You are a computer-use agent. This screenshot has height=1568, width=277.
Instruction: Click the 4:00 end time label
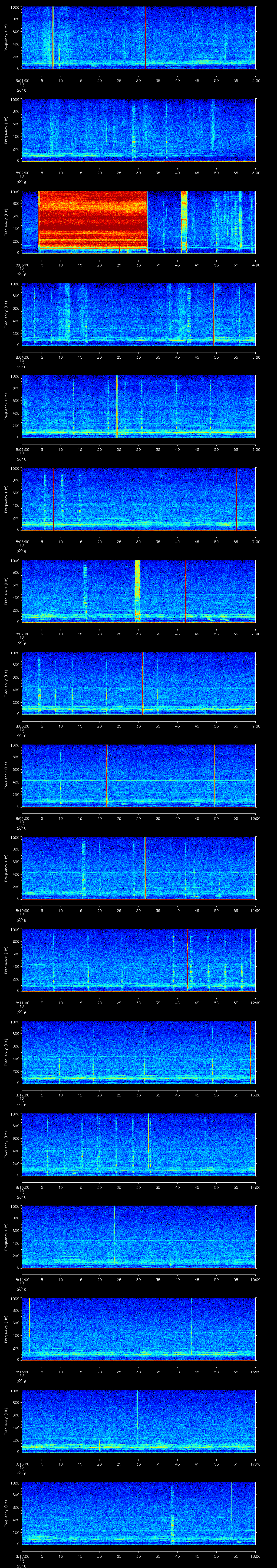tap(256, 265)
